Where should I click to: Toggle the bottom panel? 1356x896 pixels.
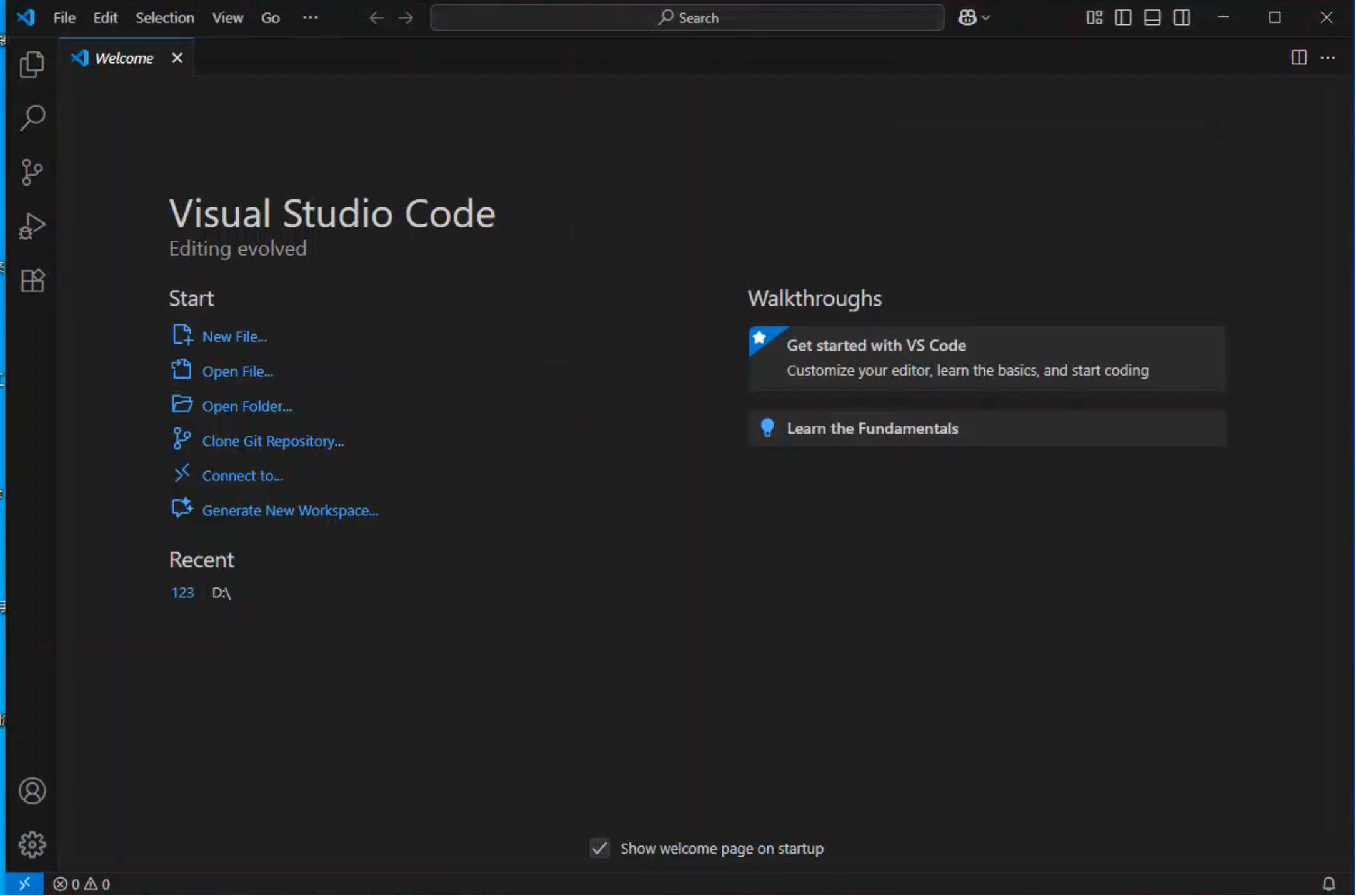click(x=1152, y=17)
